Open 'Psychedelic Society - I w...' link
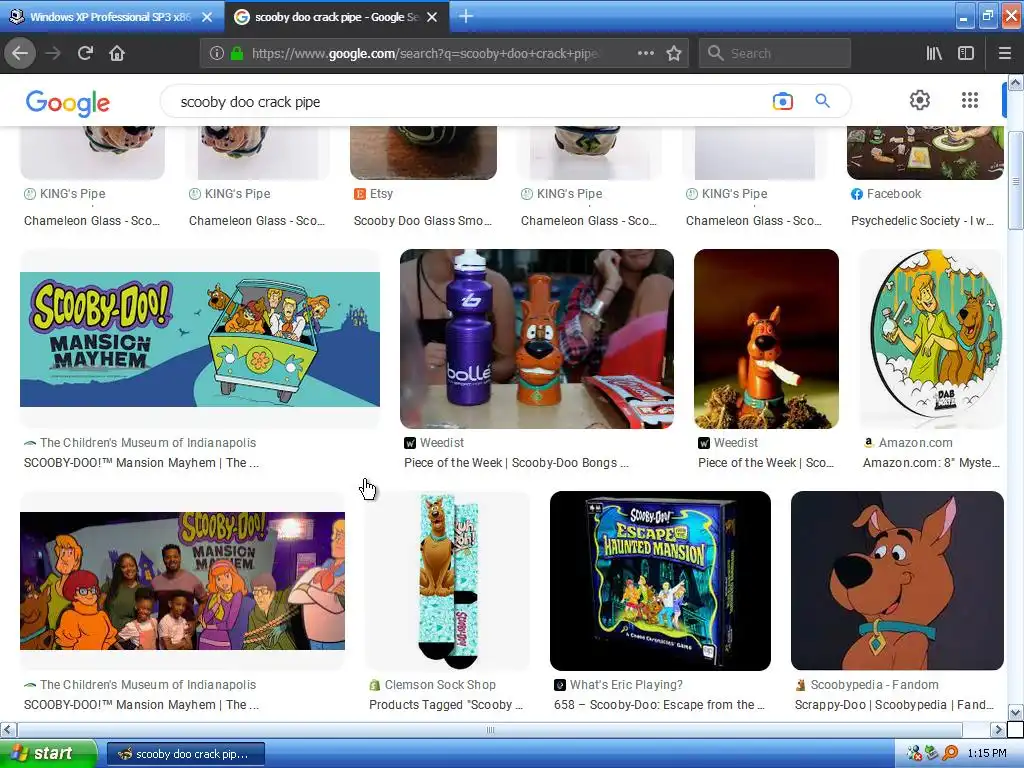Viewport: 1024px width, 768px height. click(x=922, y=221)
